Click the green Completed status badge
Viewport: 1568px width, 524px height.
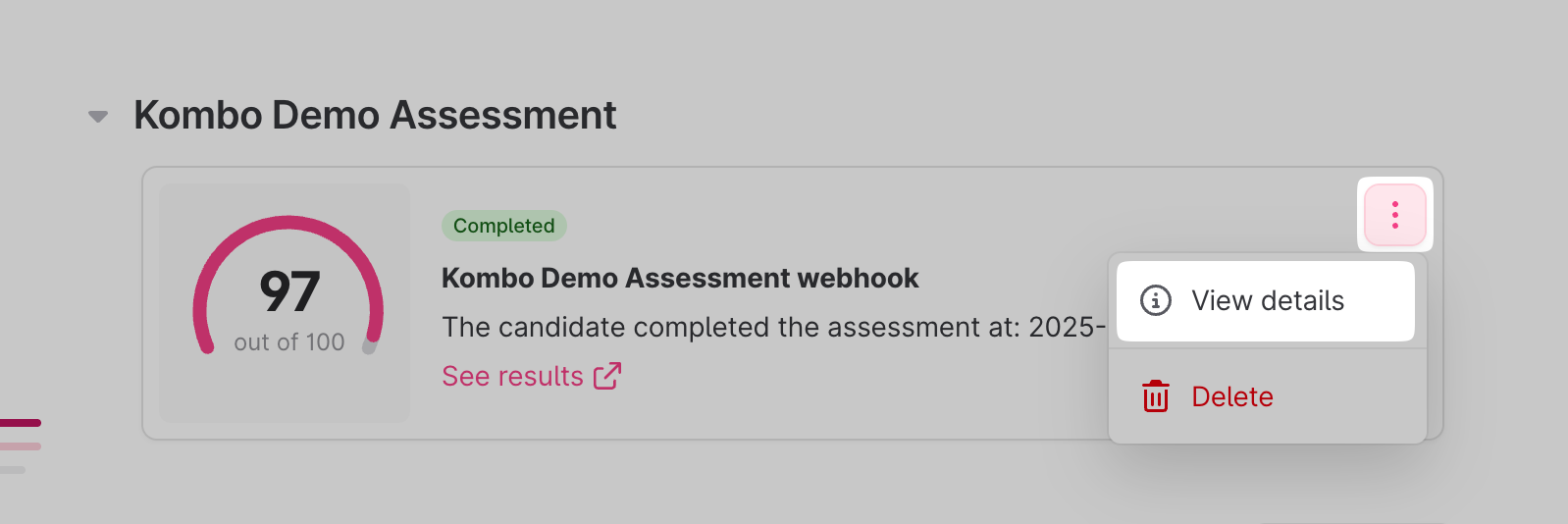pos(503,226)
